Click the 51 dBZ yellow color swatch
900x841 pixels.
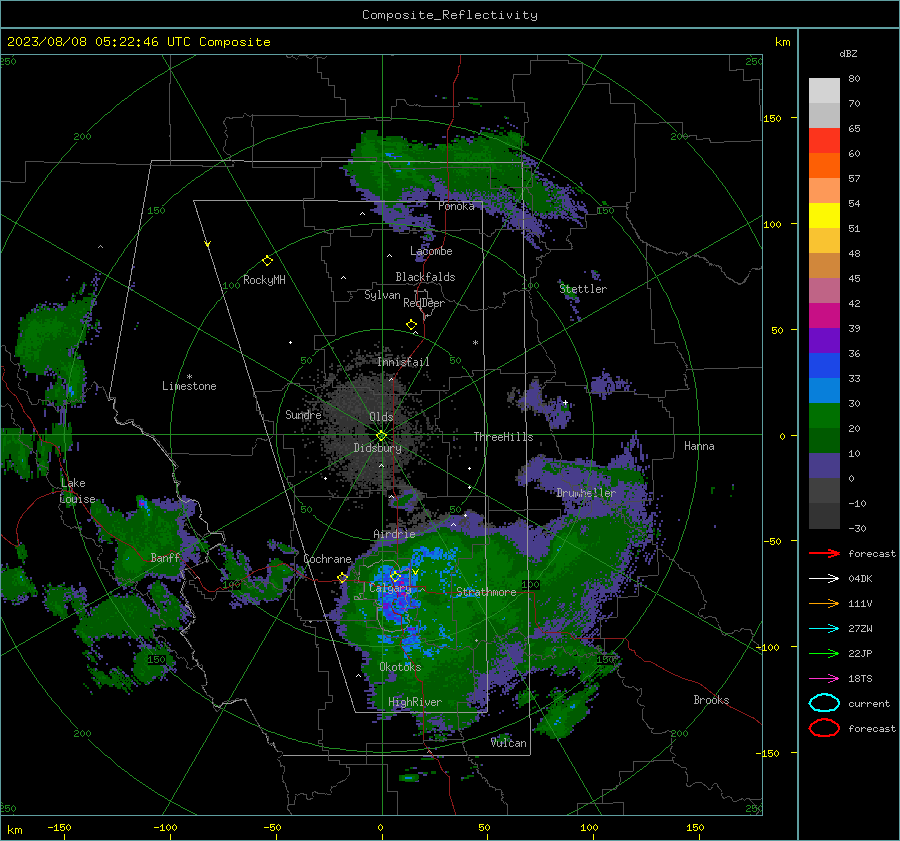(824, 215)
